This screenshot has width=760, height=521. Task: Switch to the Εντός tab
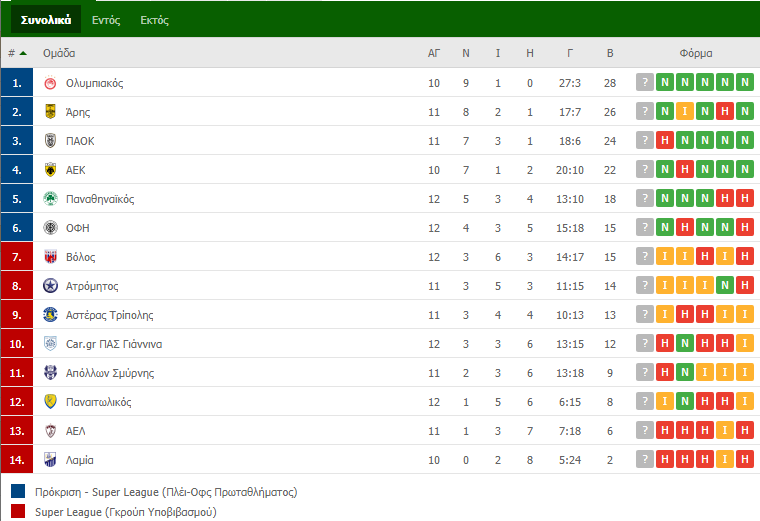coord(106,20)
